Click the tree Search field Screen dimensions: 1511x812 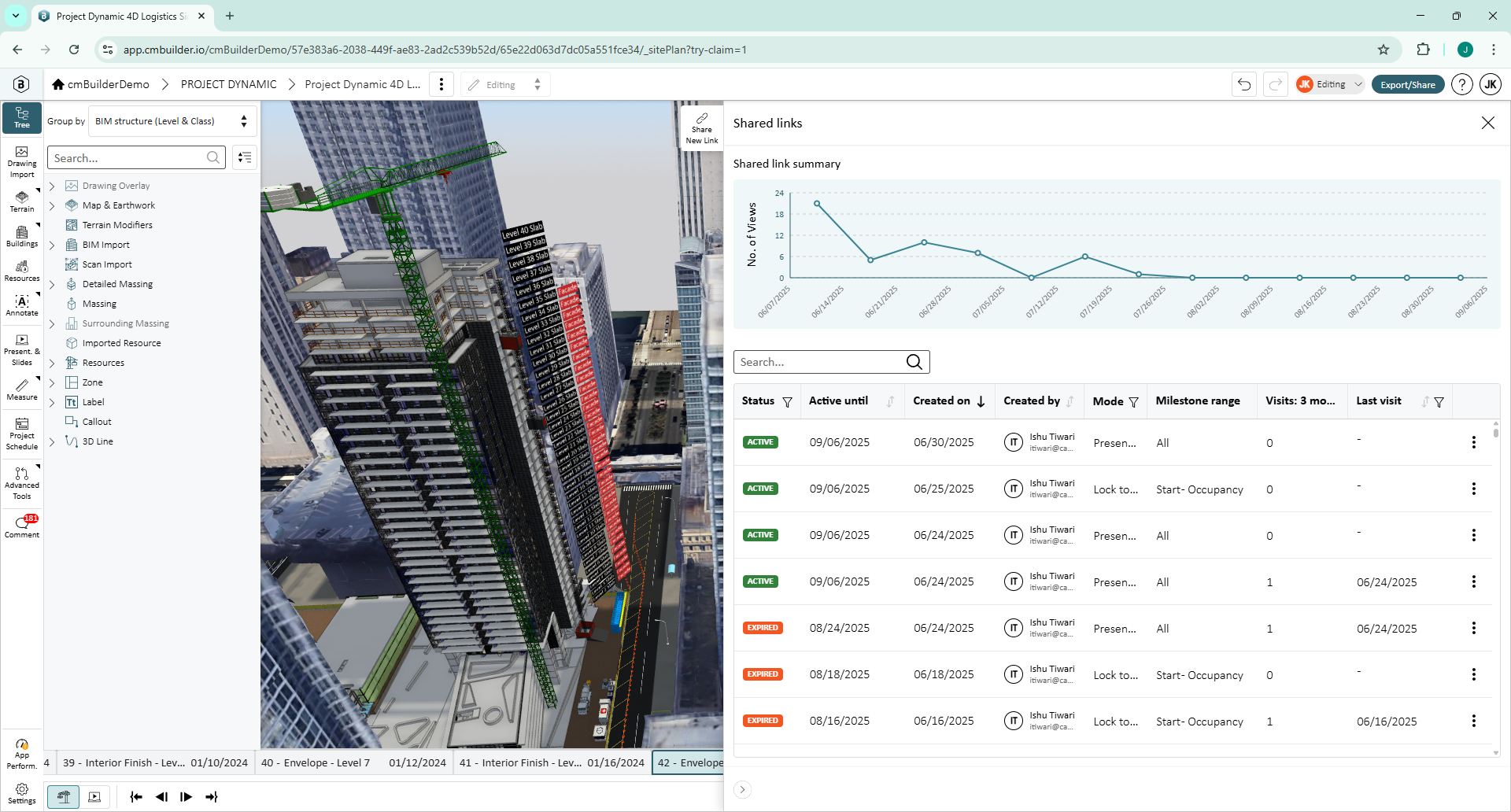136,157
